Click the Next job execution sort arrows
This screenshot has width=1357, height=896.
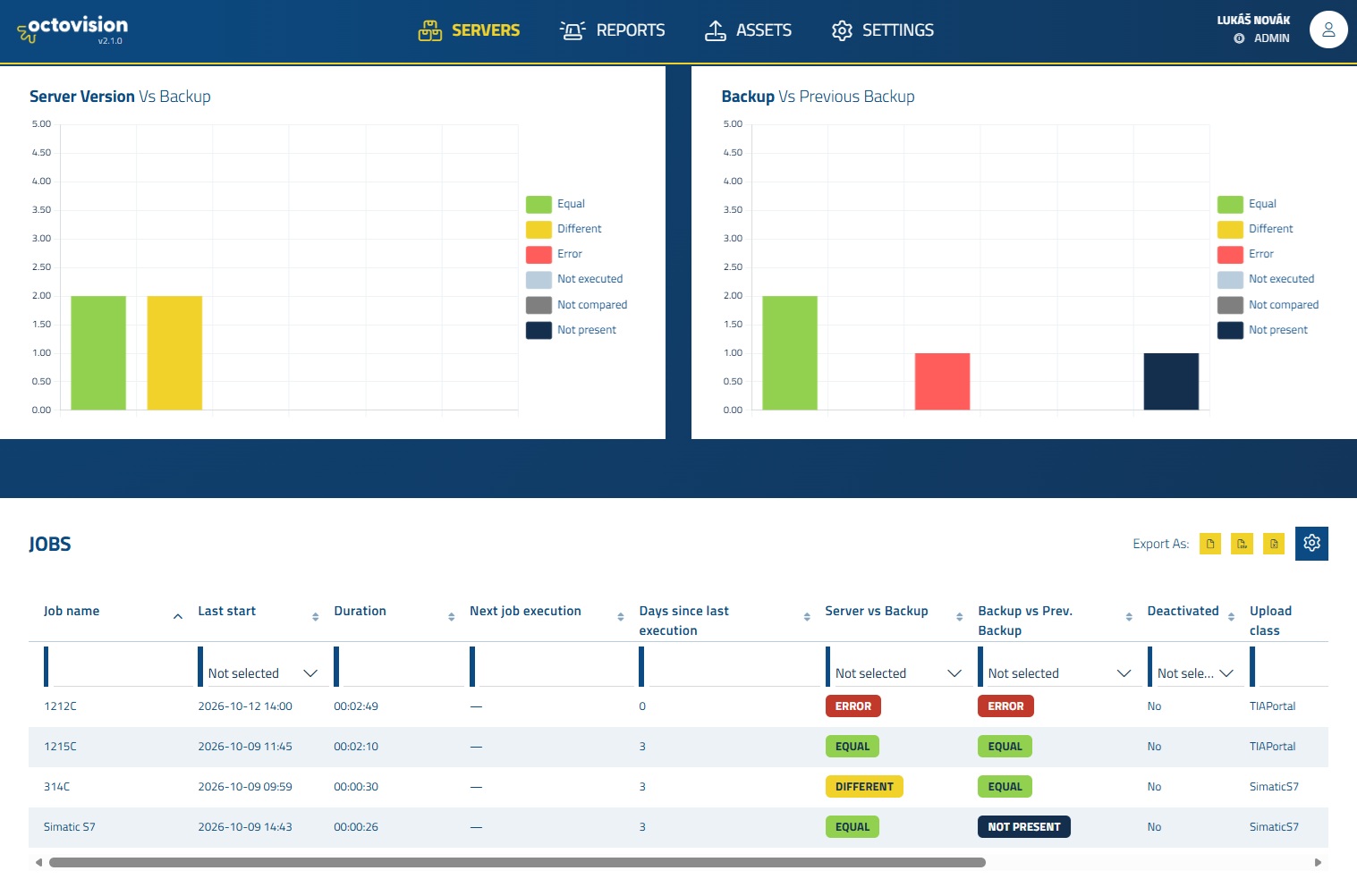point(621,617)
